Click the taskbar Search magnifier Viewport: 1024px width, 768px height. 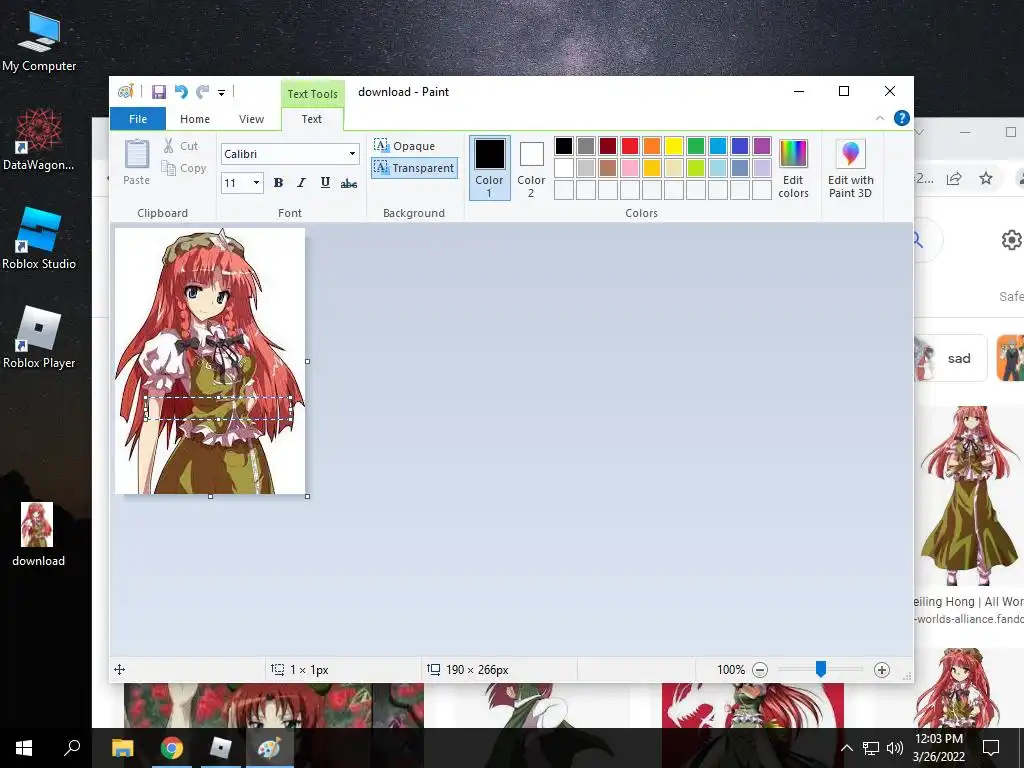tap(72, 748)
